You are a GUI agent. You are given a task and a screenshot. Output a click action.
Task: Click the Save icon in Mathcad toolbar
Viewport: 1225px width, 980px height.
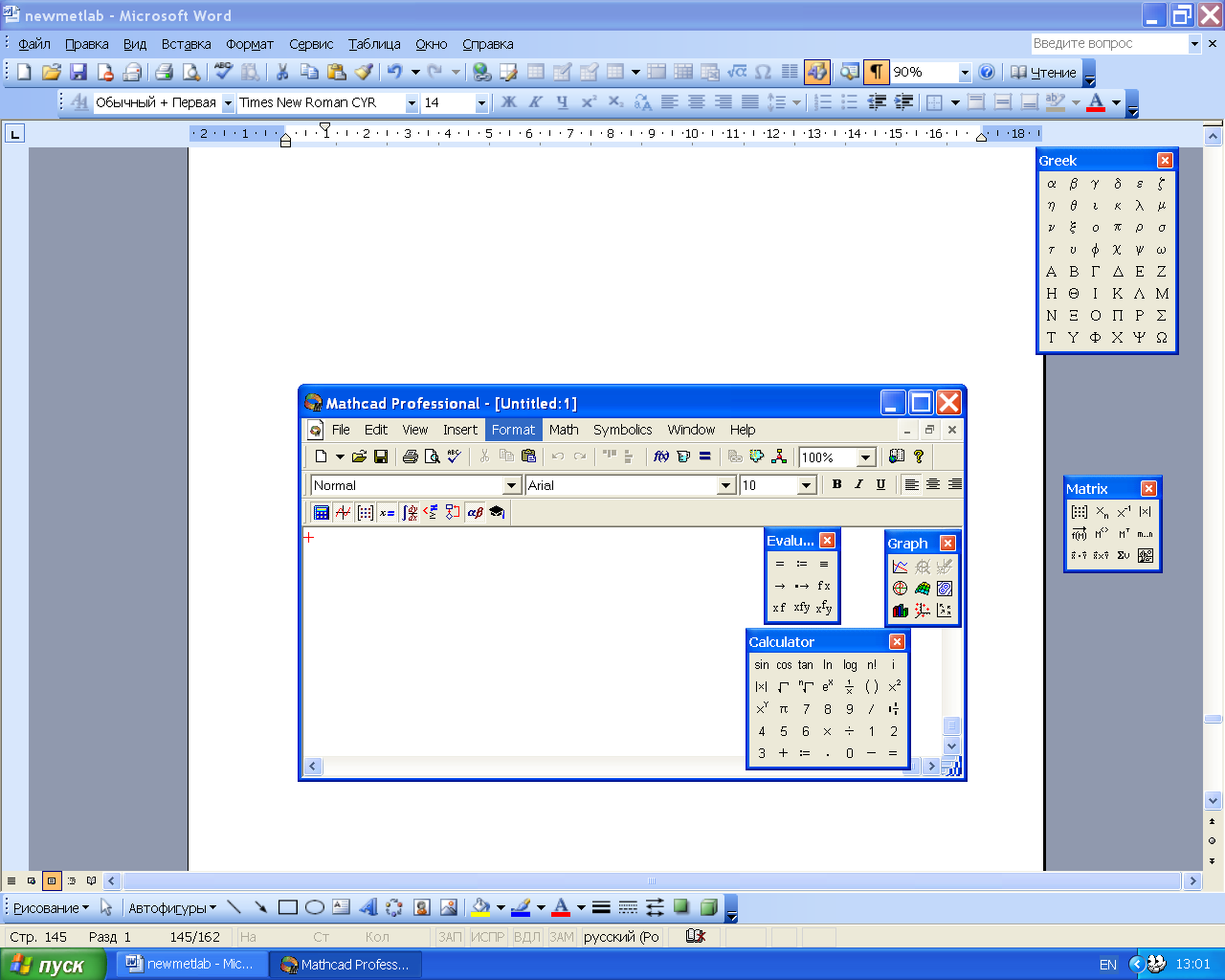381,457
